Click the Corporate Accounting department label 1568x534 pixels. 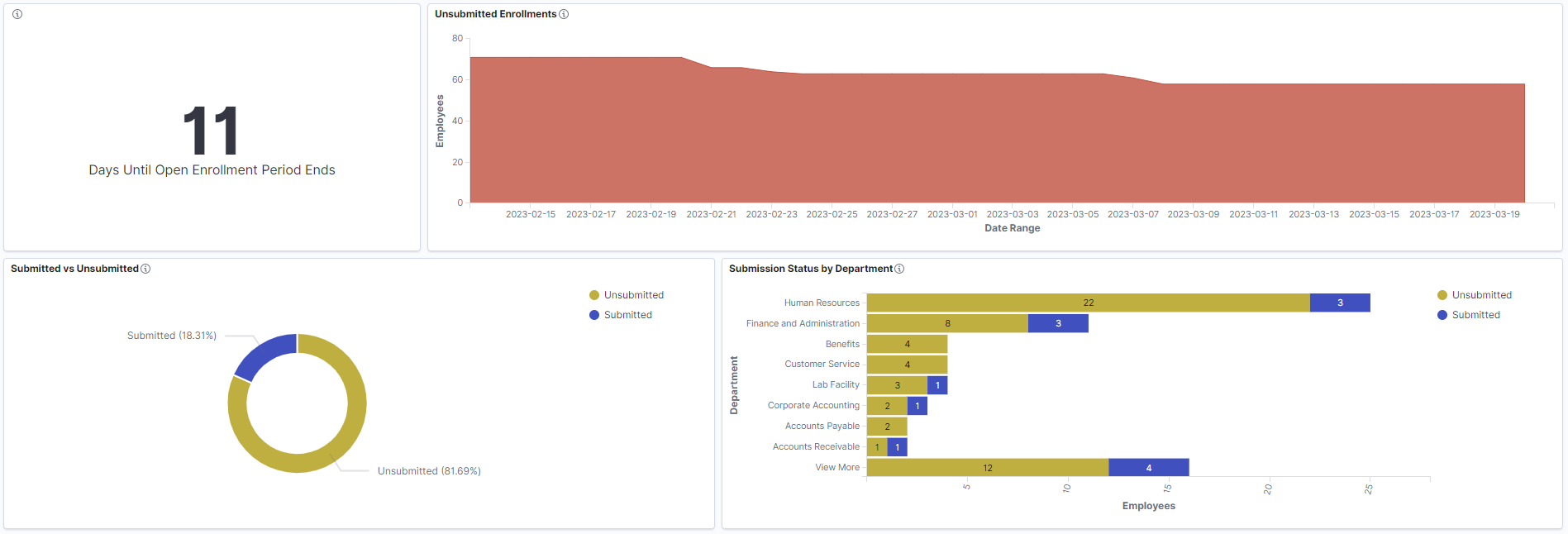point(813,405)
